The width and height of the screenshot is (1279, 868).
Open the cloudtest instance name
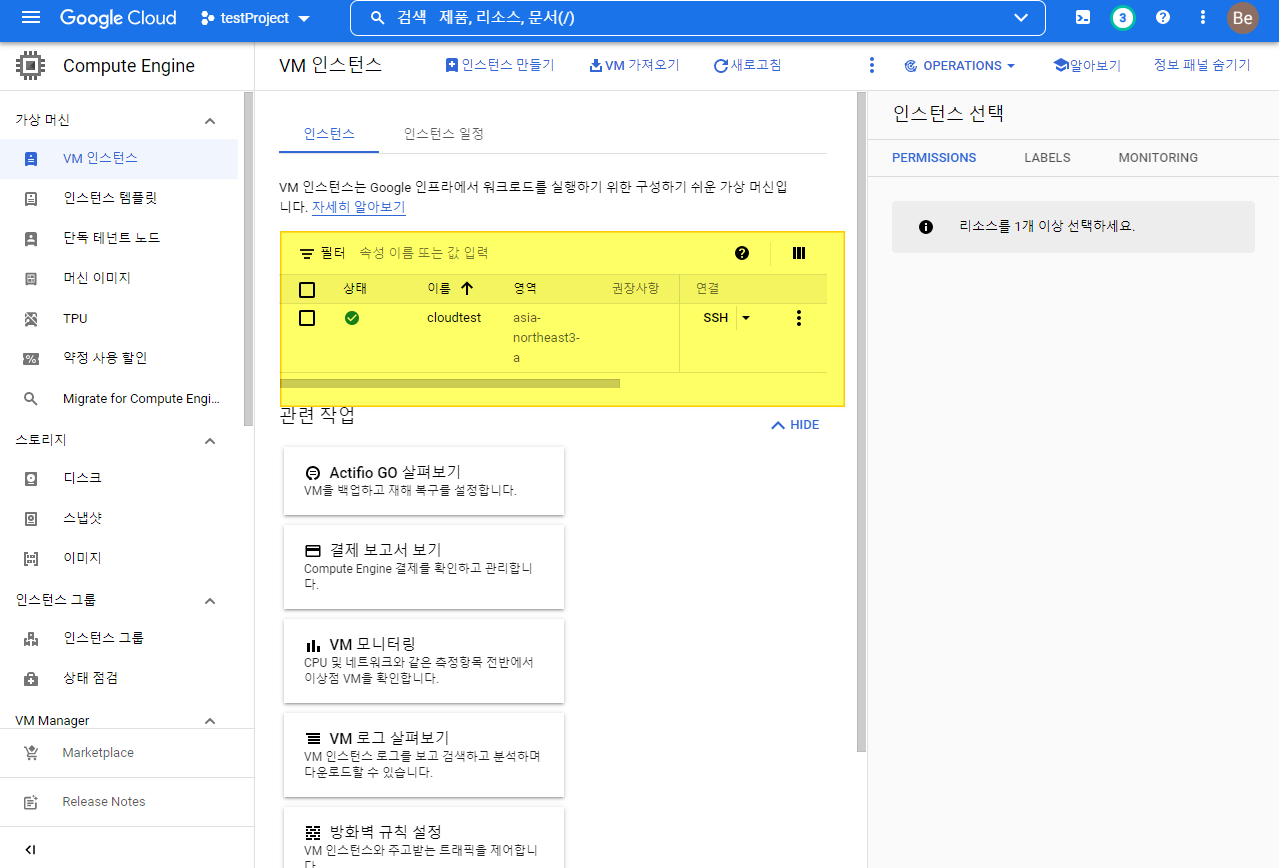point(454,318)
